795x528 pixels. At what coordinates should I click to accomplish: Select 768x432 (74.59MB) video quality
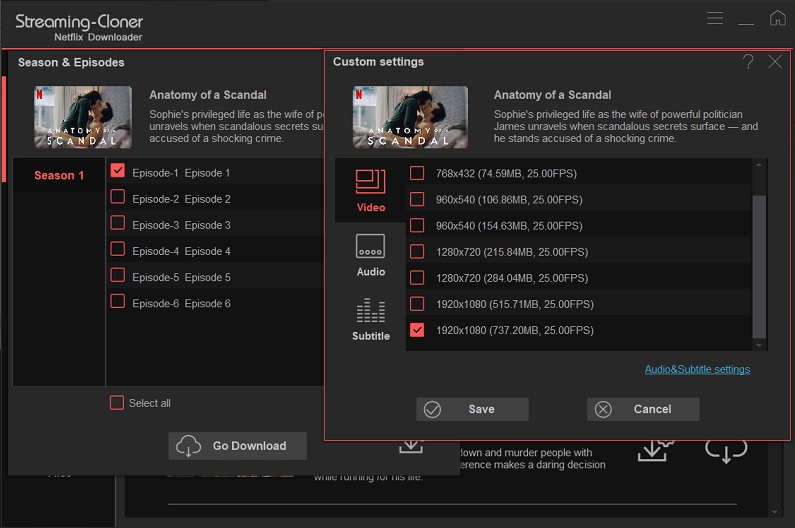click(417, 173)
